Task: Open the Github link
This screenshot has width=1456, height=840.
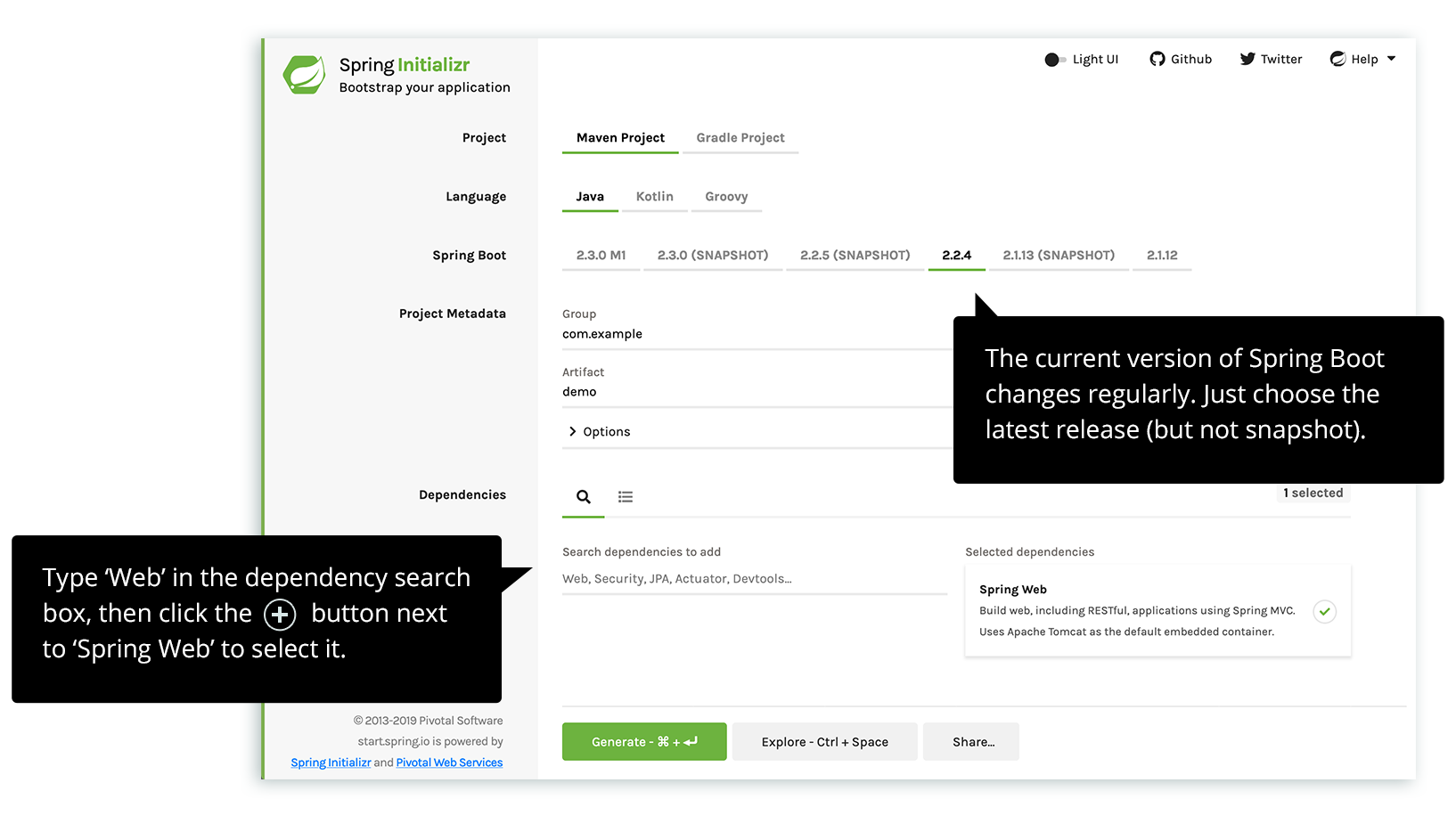Action: [1181, 59]
